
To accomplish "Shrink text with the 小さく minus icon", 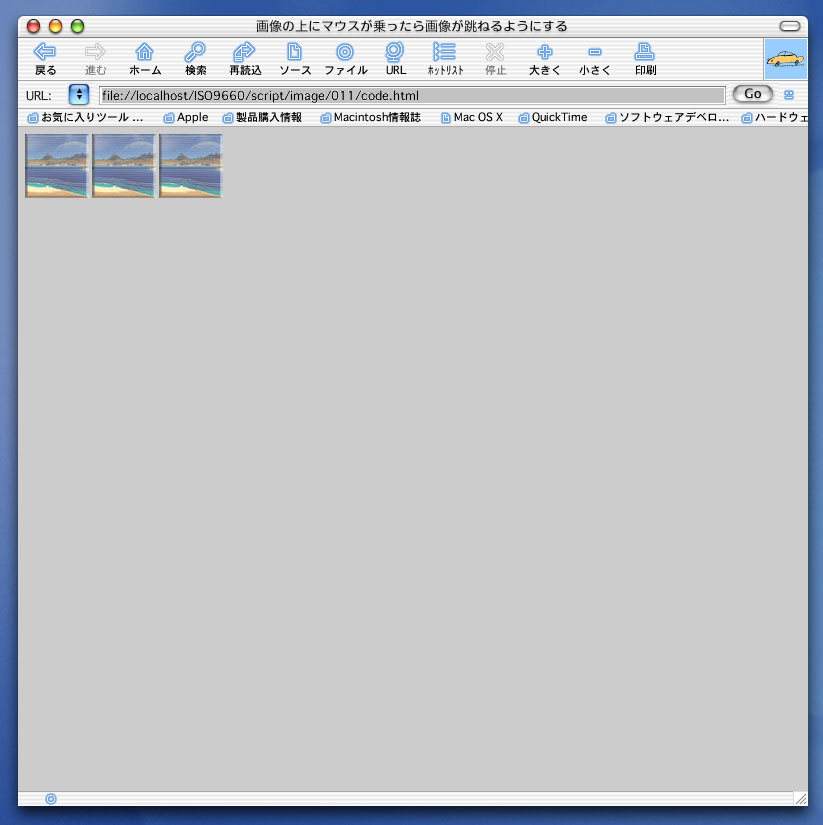I will pyautogui.click(x=595, y=58).
